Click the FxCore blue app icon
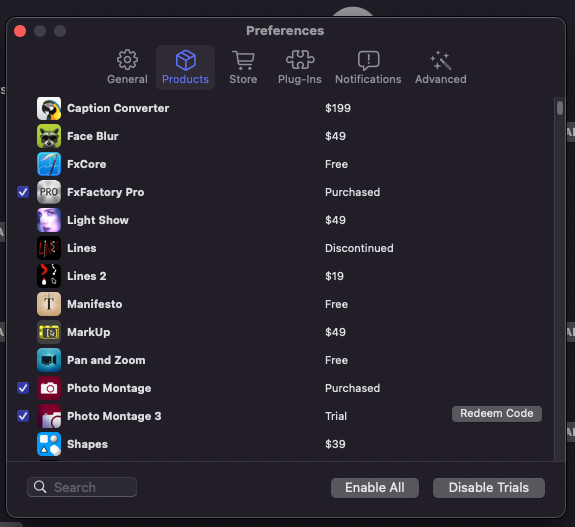The width and height of the screenshot is (575, 527). pyautogui.click(x=49, y=164)
